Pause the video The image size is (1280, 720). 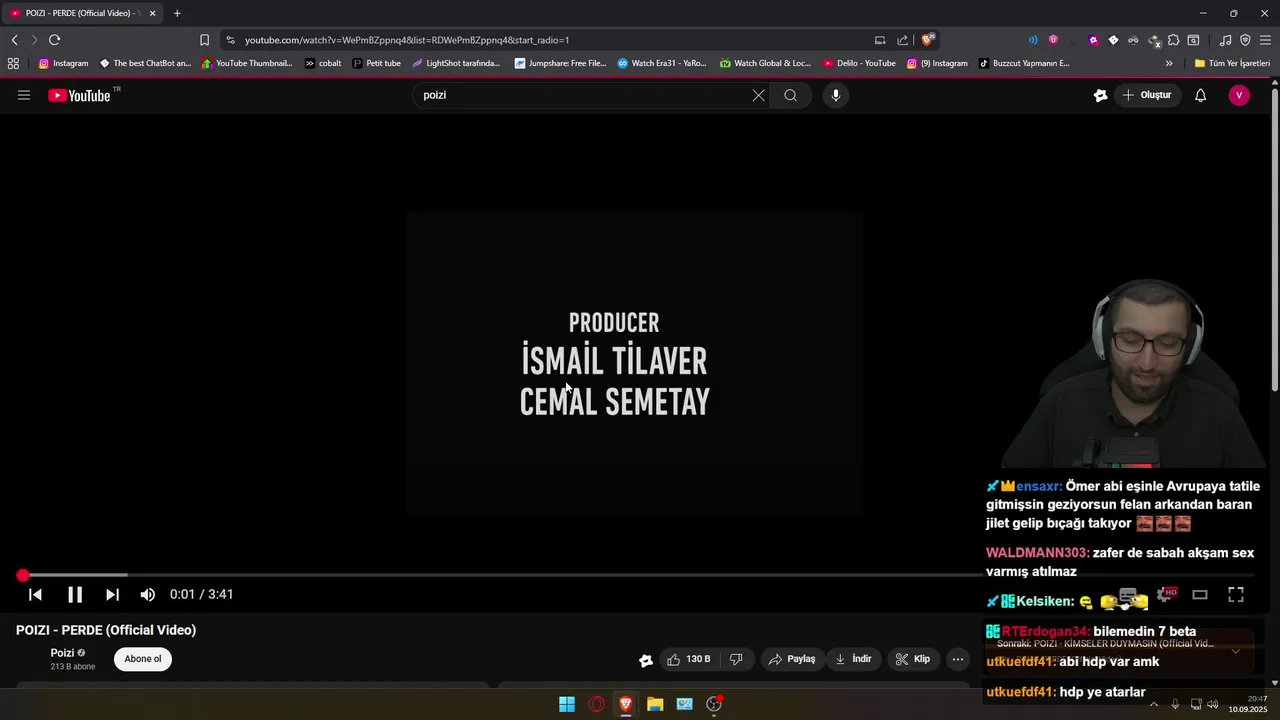75,594
